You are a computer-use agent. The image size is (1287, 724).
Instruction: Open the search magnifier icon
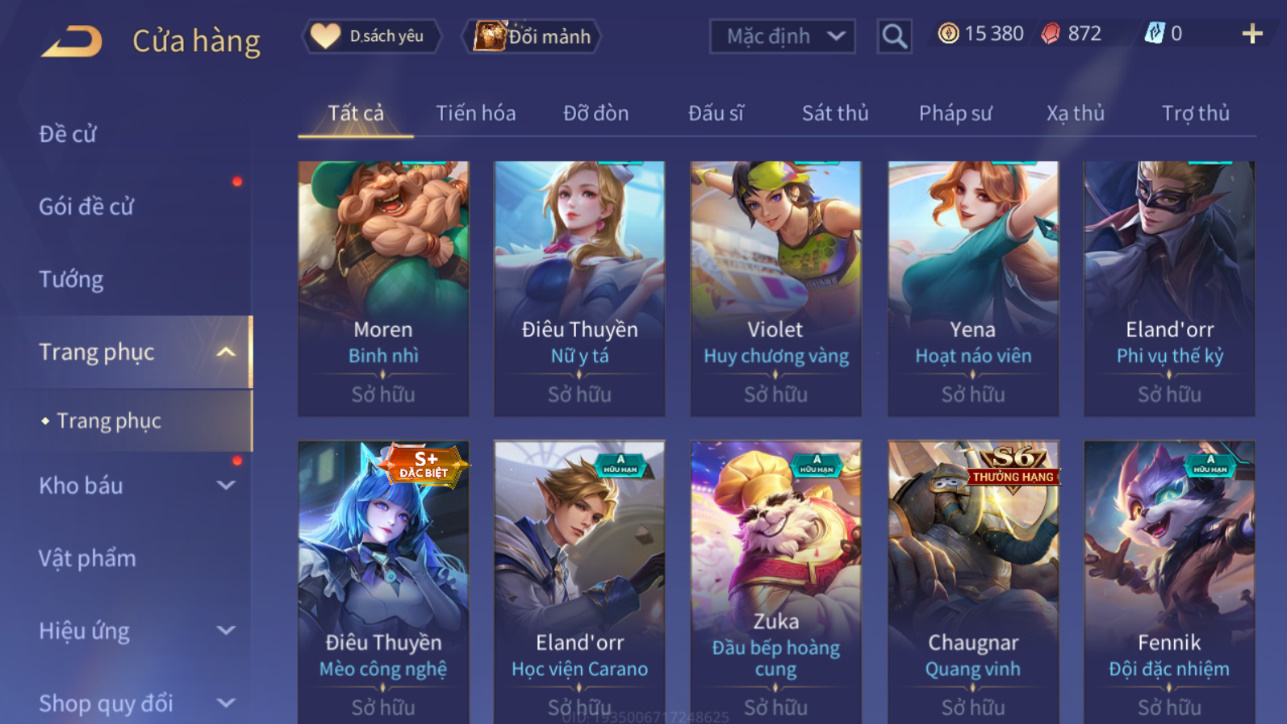[x=894, y=37]
